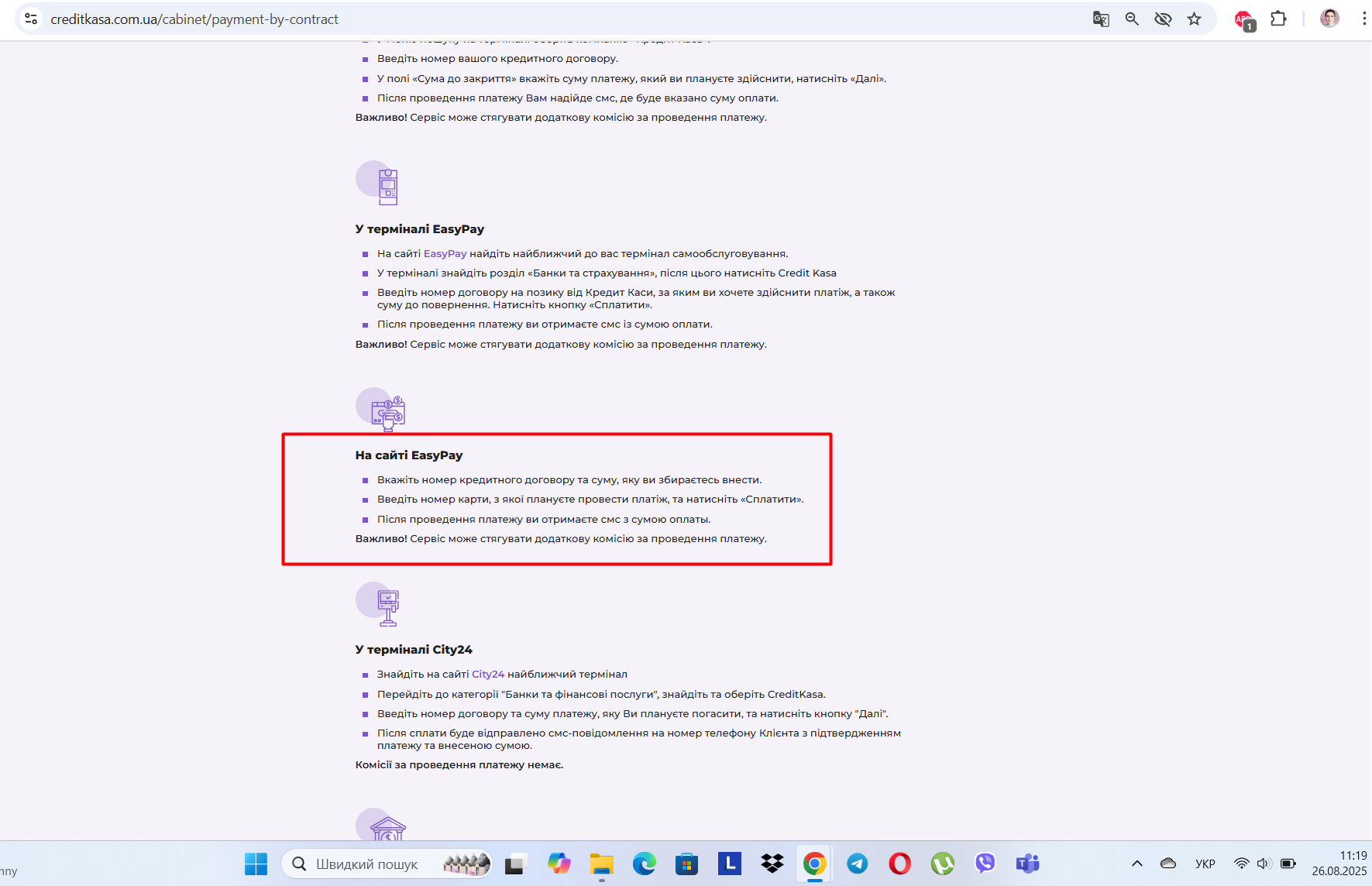This screenshot has height=886, width=1372.
Task: Open the Windows Start menu
Action: coord(256,864)
